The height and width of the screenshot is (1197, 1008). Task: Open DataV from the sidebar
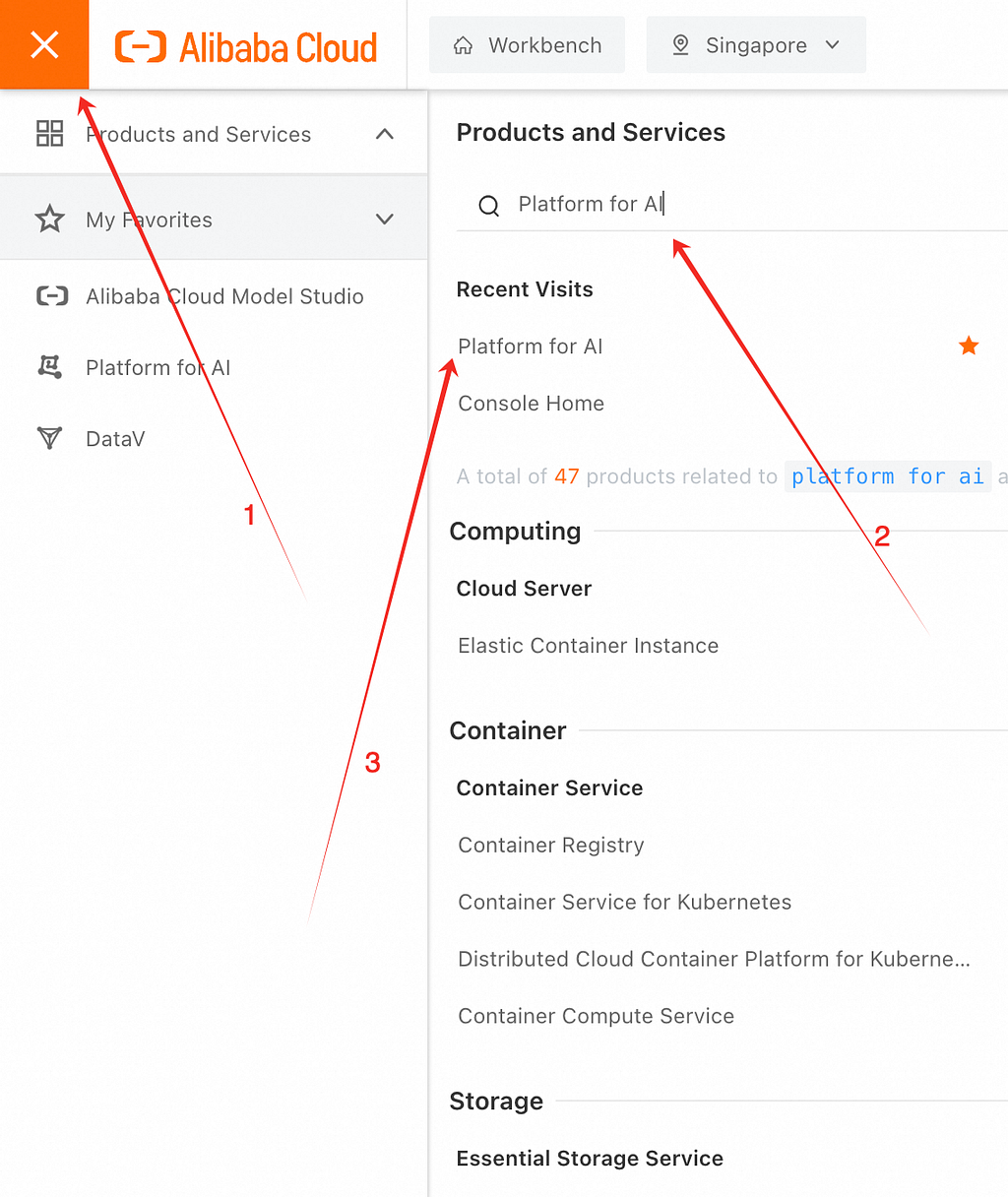point(115,439)
